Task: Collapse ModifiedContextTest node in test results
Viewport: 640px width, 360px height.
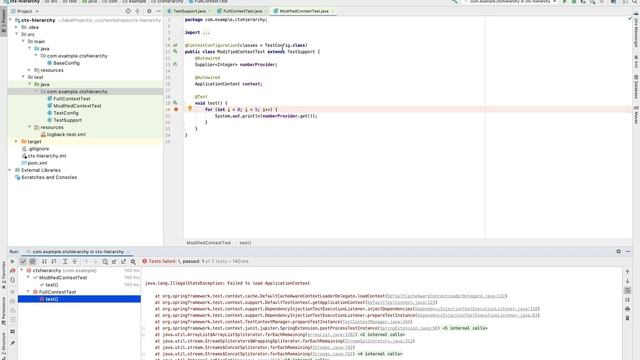Action: [x=28, y=278]
